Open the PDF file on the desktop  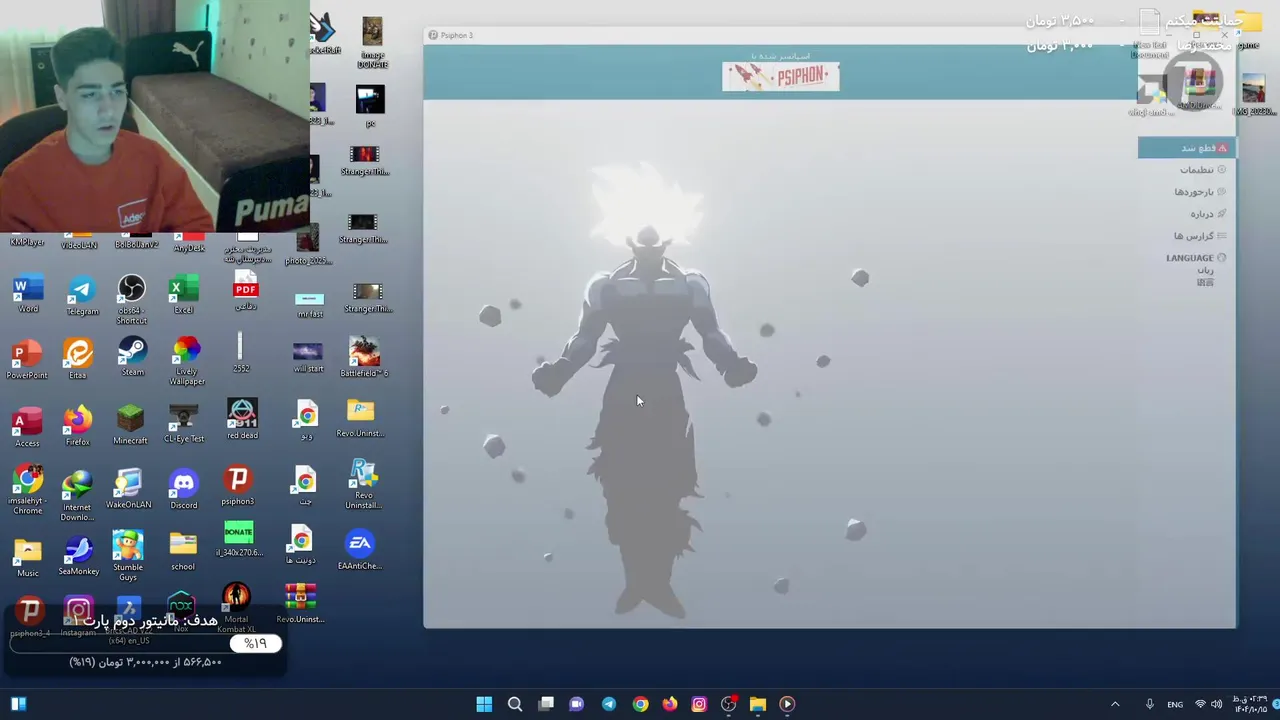pos(245,292)
